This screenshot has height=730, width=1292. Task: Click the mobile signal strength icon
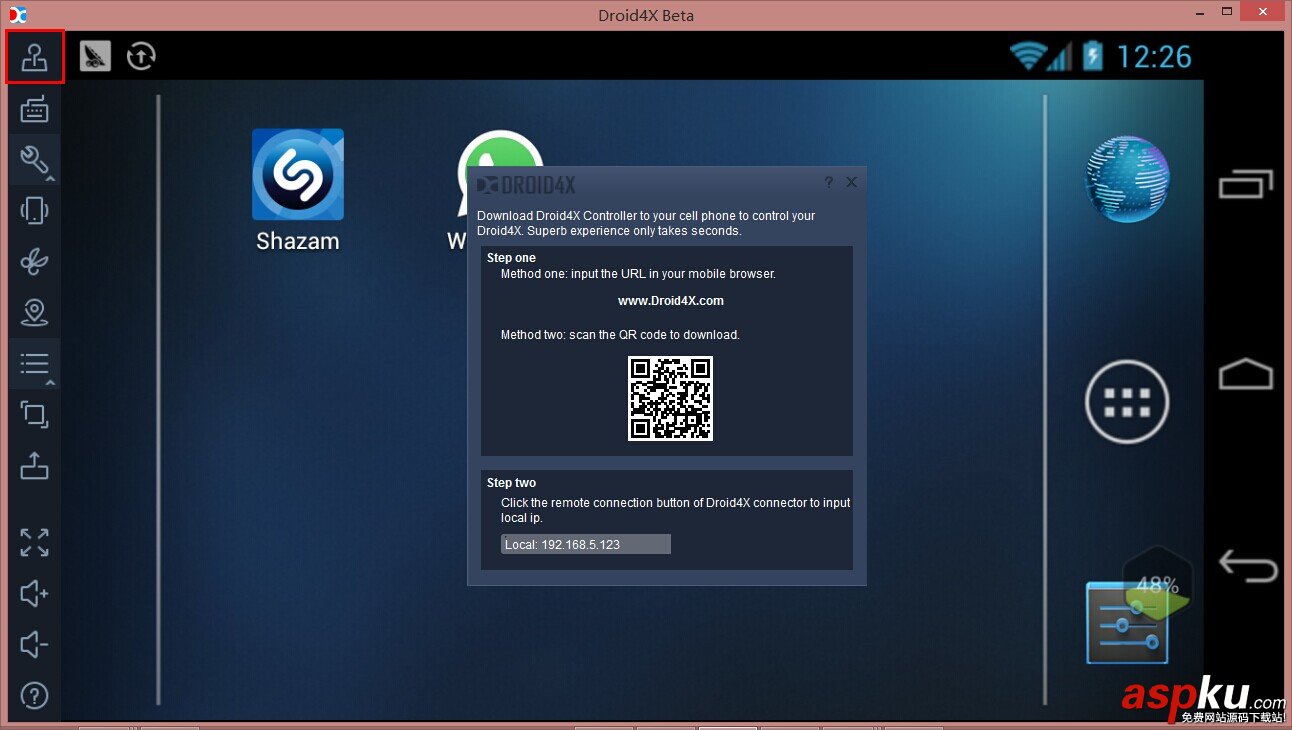tap(1060, 57)
